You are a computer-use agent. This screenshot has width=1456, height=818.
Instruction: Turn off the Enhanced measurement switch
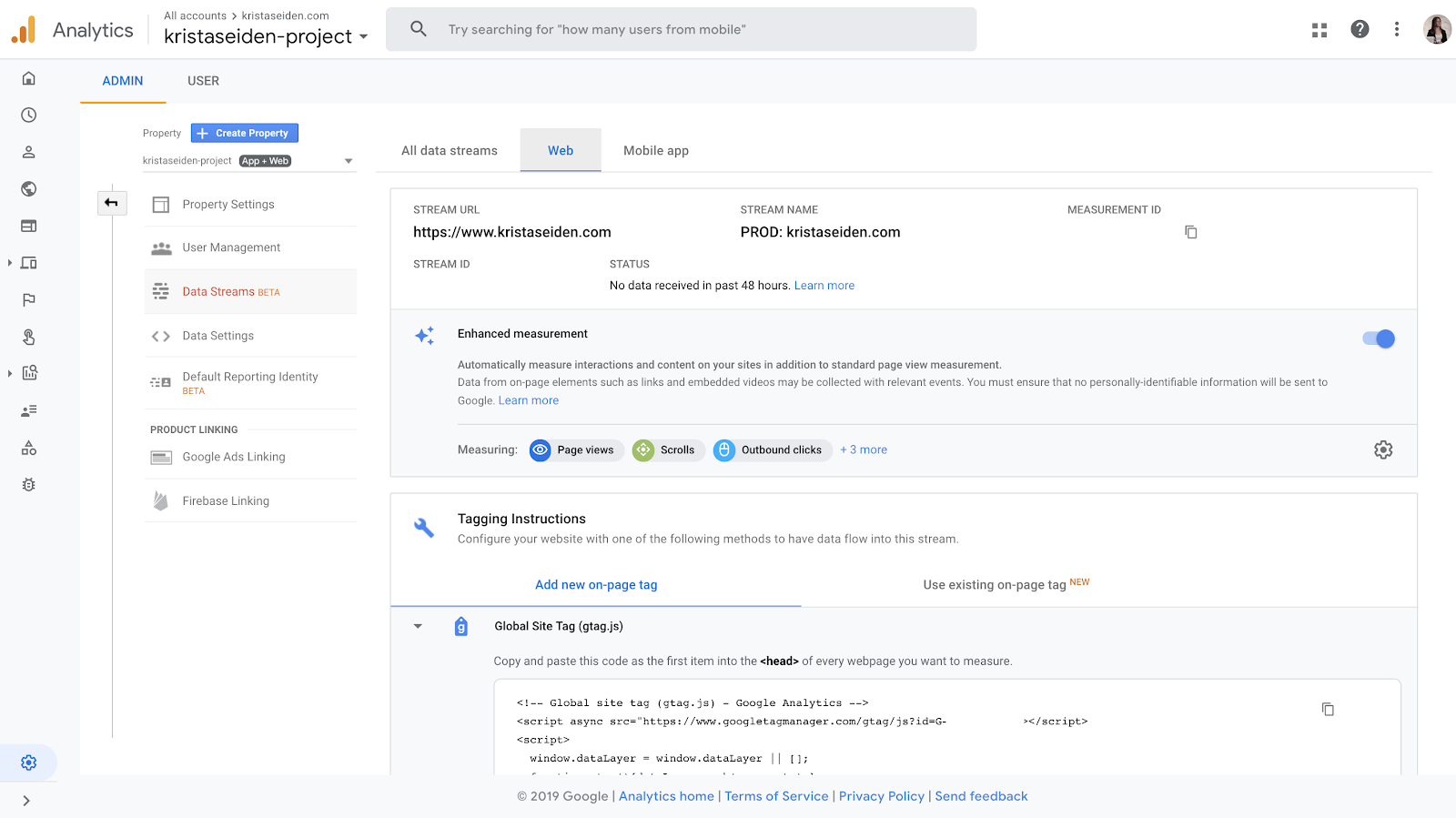[x=1379, y=338]
